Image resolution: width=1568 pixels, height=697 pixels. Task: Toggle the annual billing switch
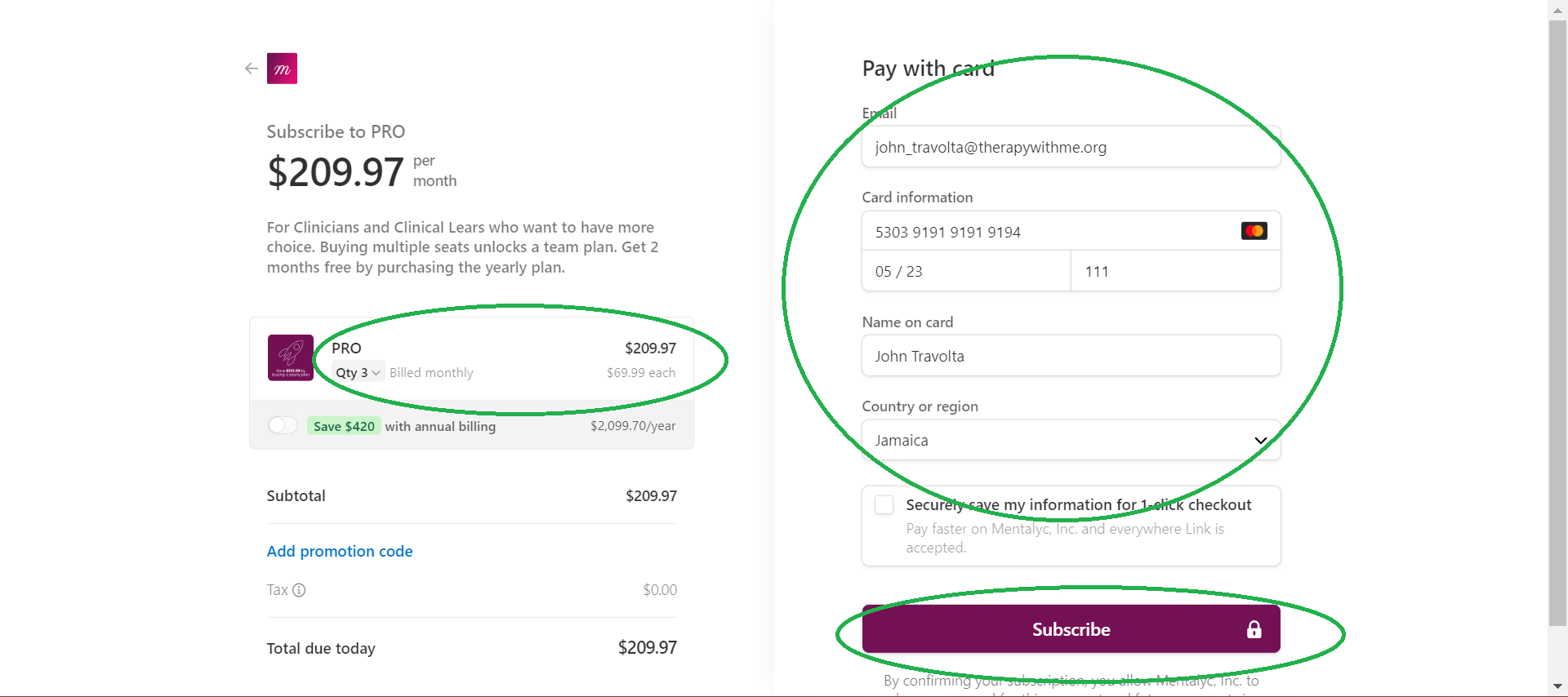[283, 425]
